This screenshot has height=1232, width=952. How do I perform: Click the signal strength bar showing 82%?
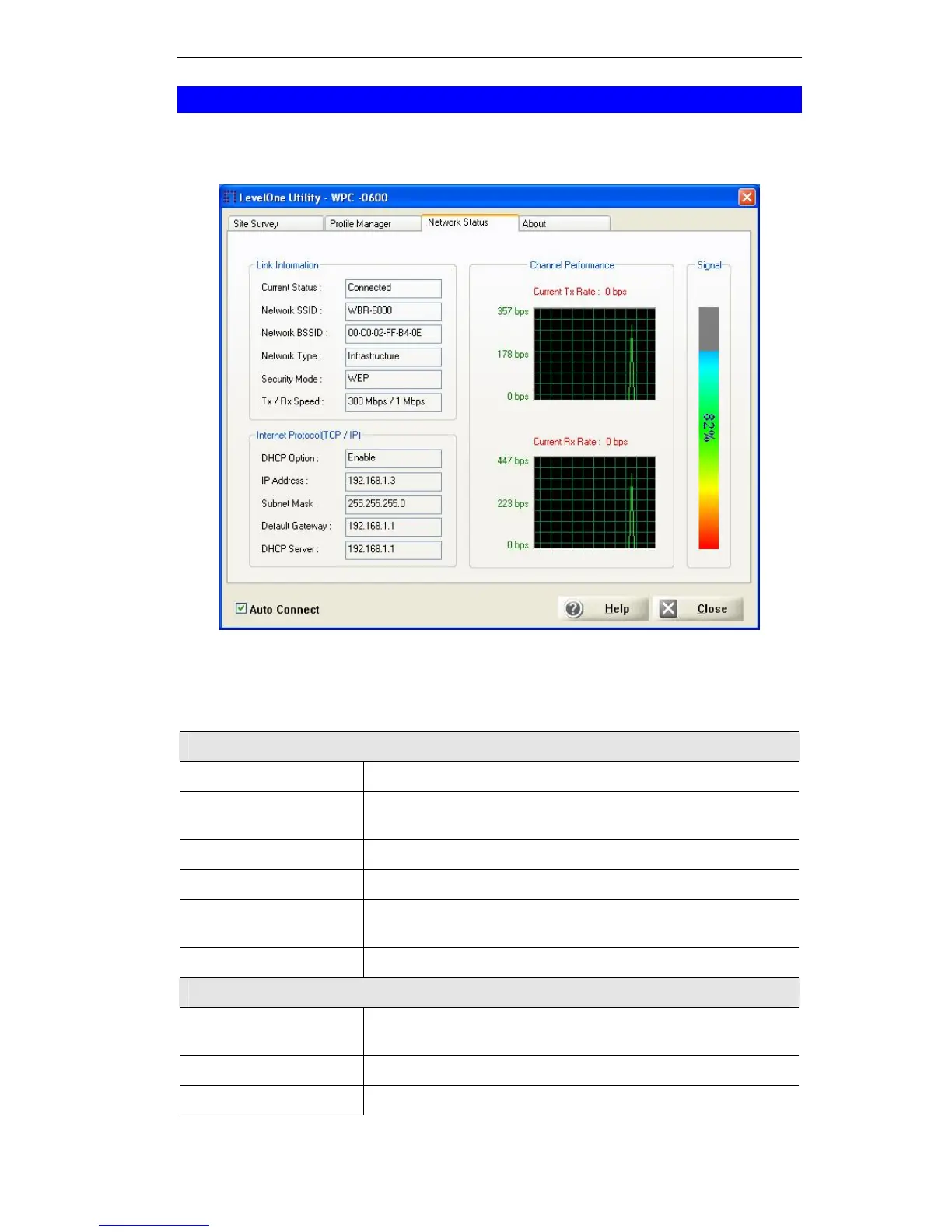(x=709, y=429)
